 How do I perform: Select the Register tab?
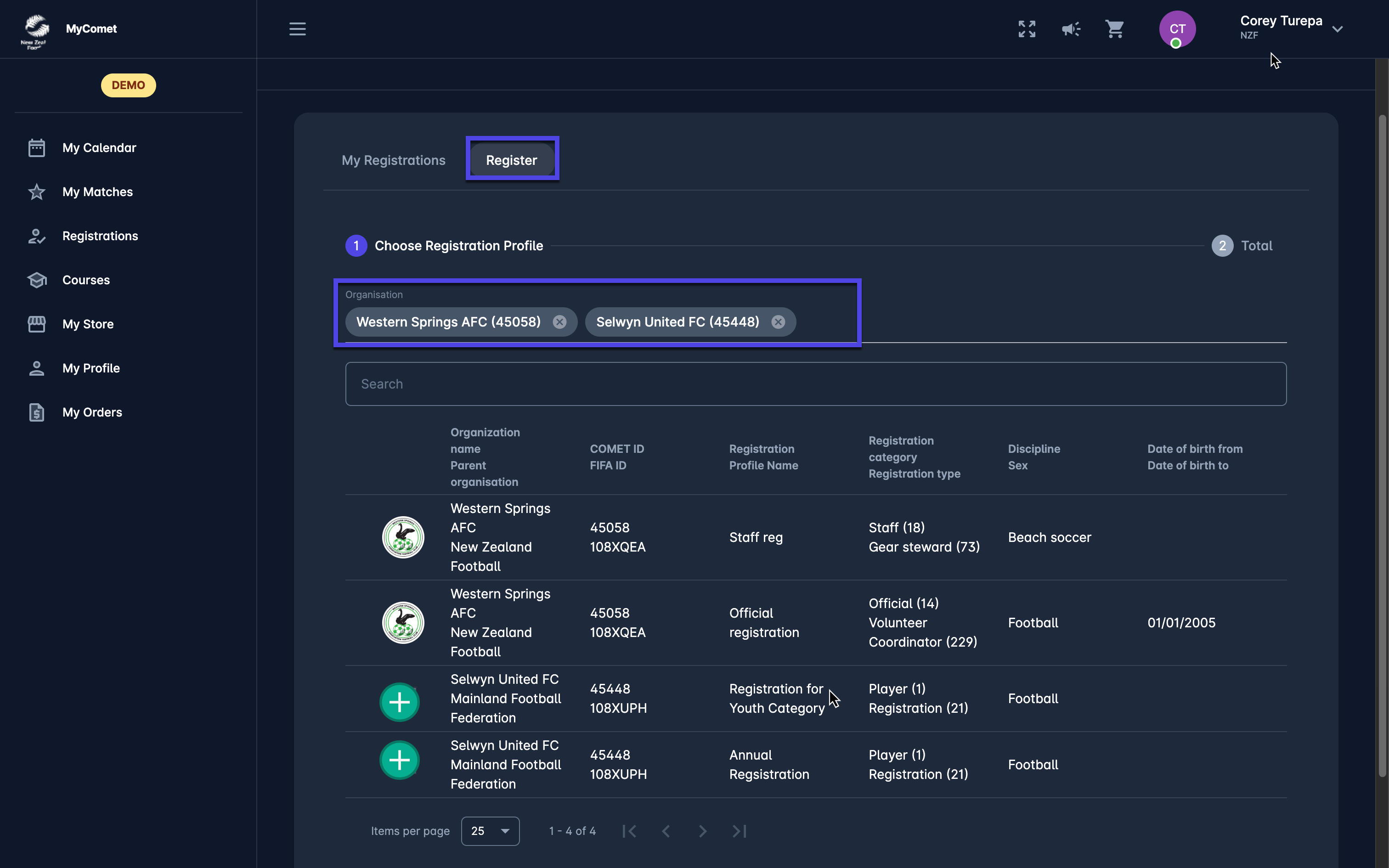pyautogui.click(x=511, y=160)
